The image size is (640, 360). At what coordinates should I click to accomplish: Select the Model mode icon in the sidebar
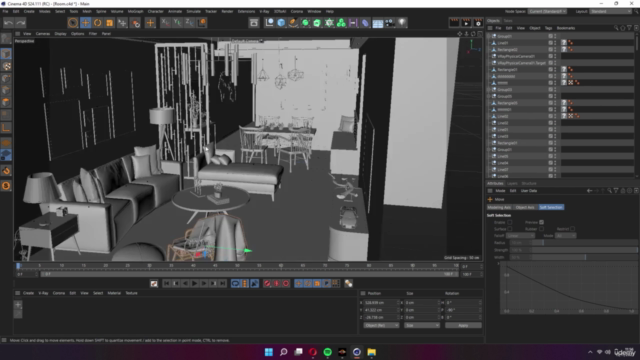pyautogui.click(x=6, y=54)
